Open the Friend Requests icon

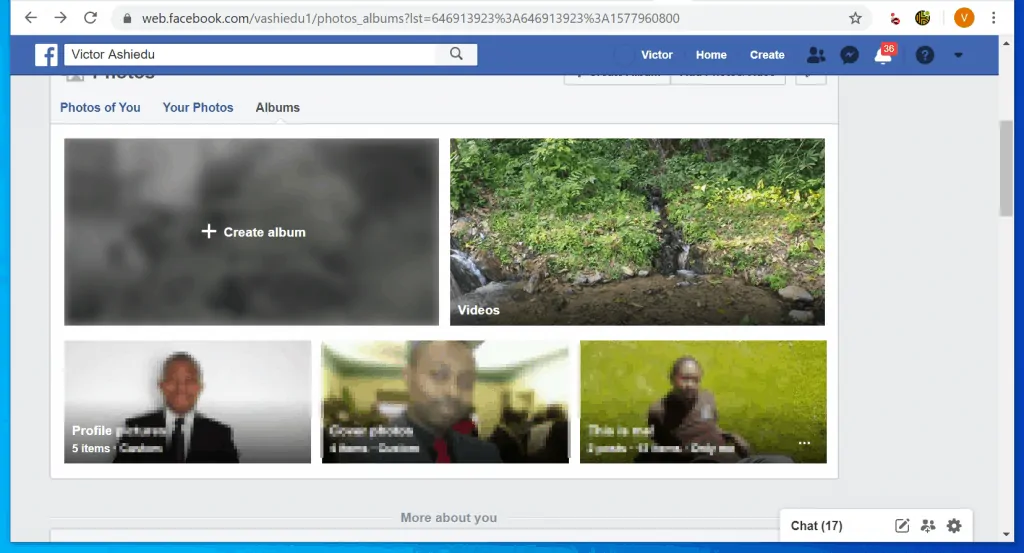click(x=816, y=55)
